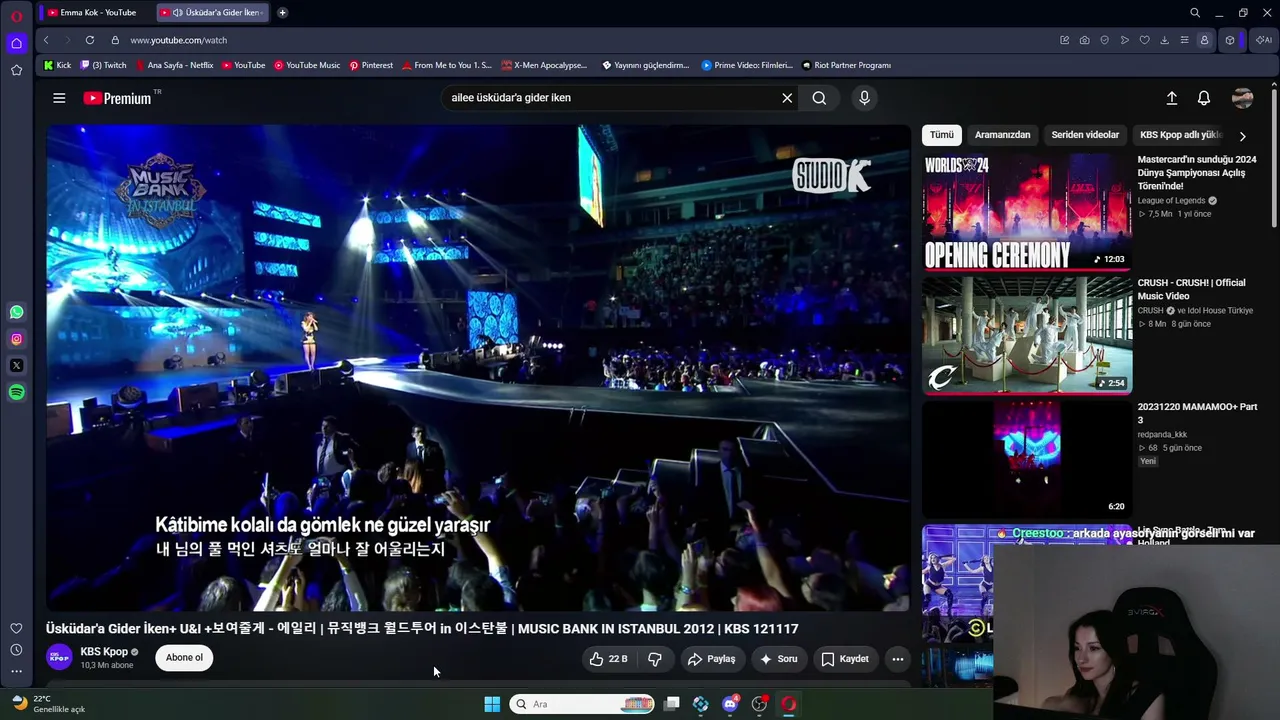Click the Windows taskbar search box
This screenshot has height=720, width=1280.
tap(583, 704)
